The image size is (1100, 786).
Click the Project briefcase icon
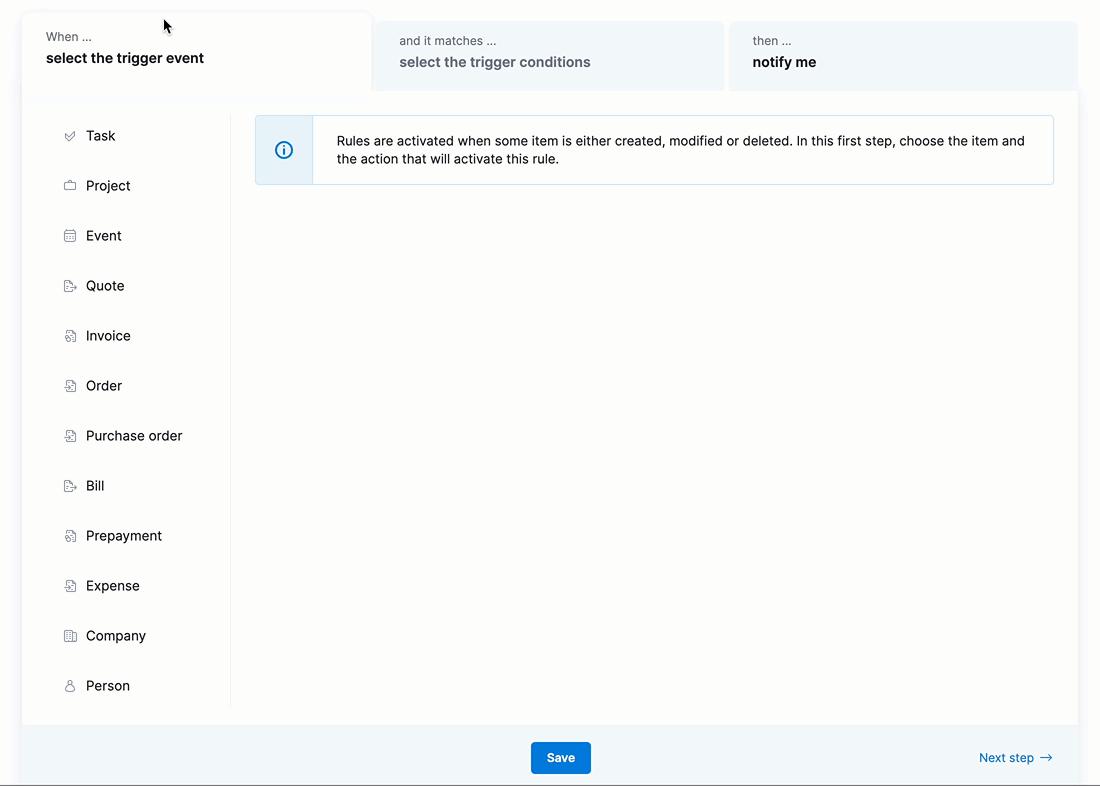pyautogui.click(x=69, y=186)
